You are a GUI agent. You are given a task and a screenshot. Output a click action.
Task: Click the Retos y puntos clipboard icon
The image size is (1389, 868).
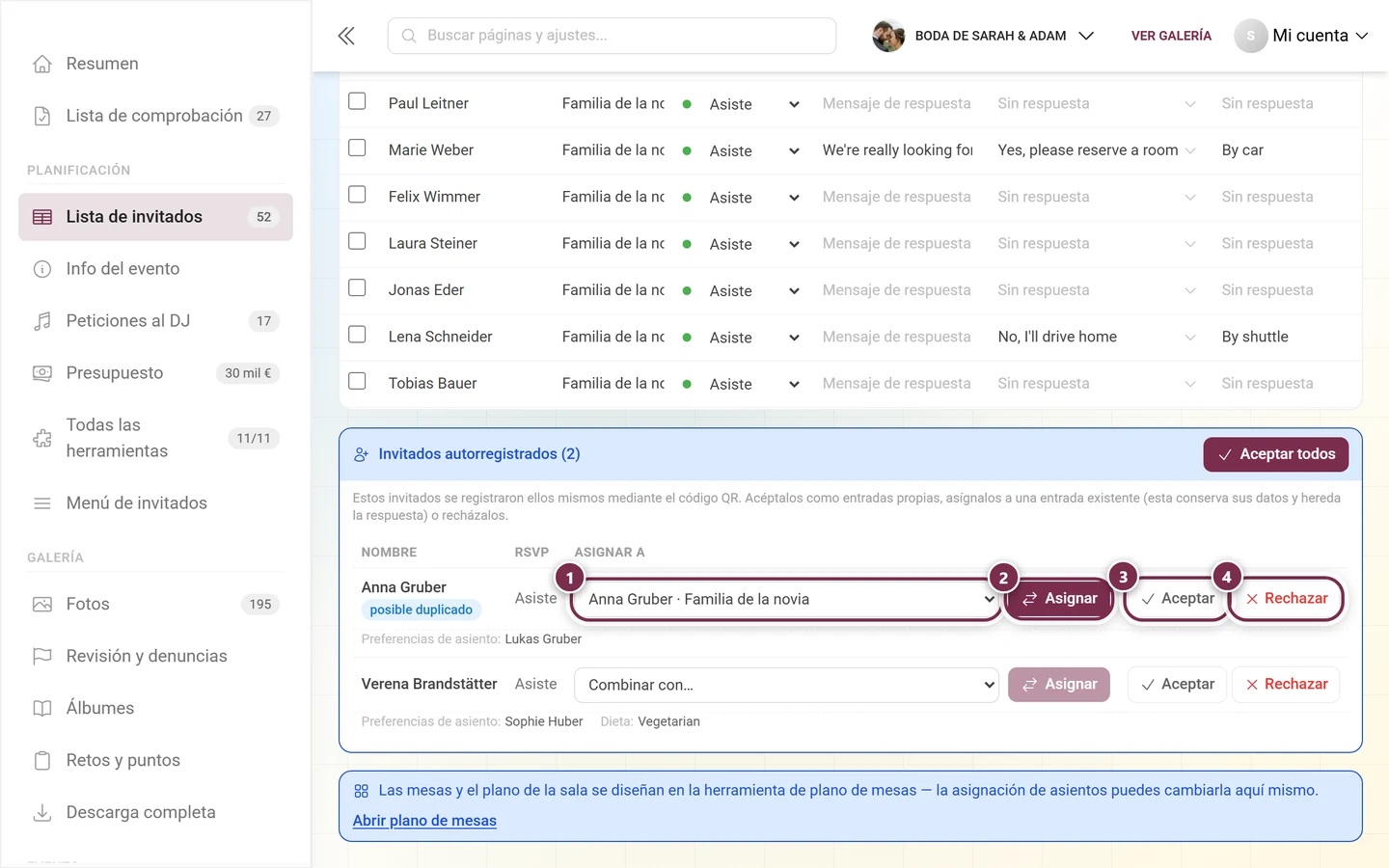tap(42, 761)
